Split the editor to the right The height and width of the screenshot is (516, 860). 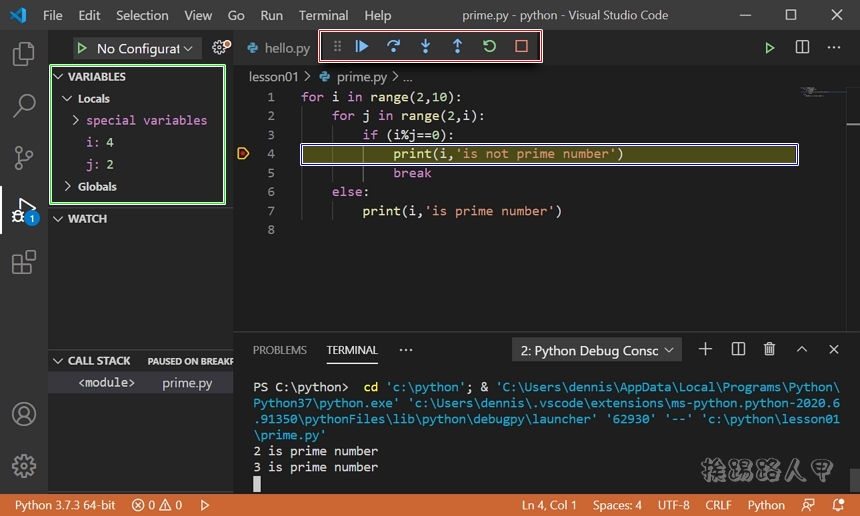tap(802, 48)
